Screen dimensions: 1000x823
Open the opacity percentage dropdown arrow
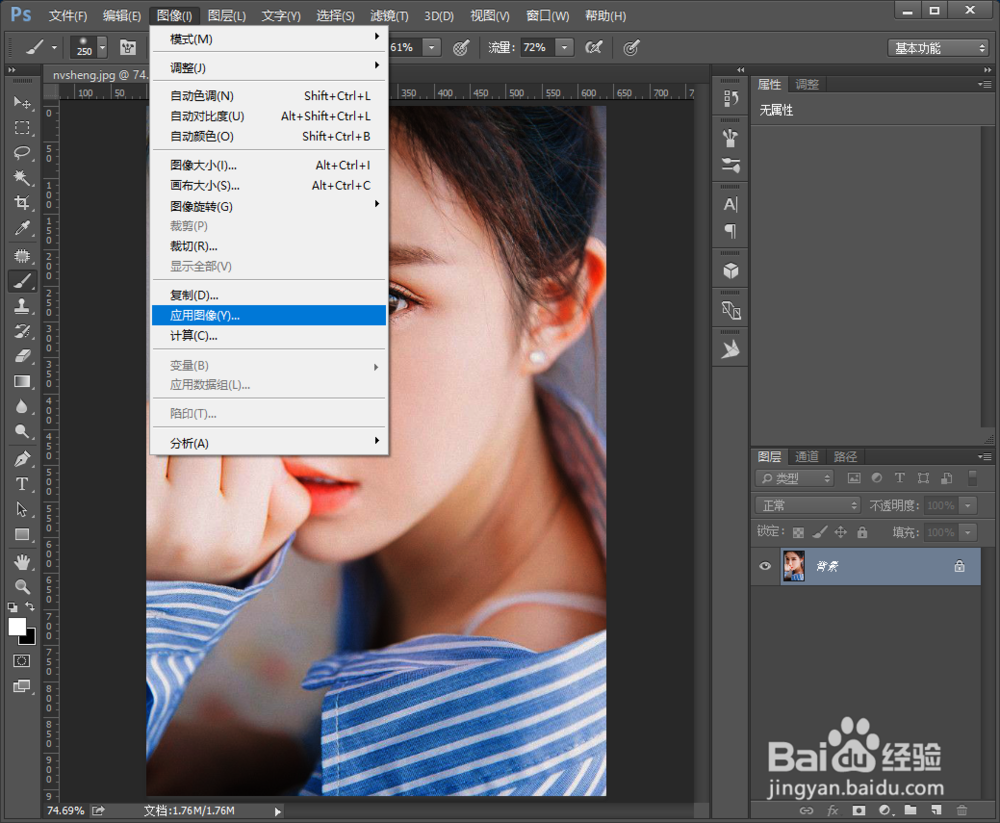(x=432, y=47)
